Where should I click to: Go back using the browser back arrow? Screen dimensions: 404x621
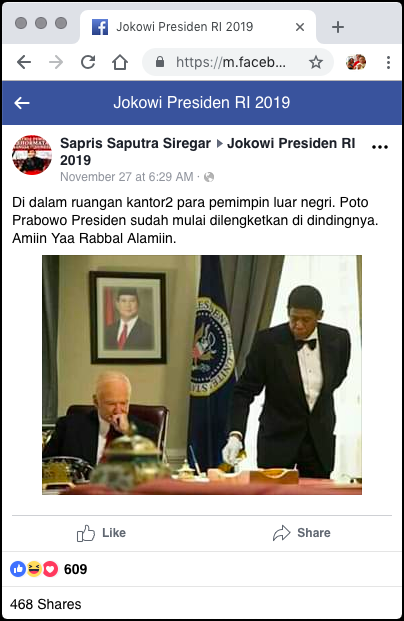point(24,62)
